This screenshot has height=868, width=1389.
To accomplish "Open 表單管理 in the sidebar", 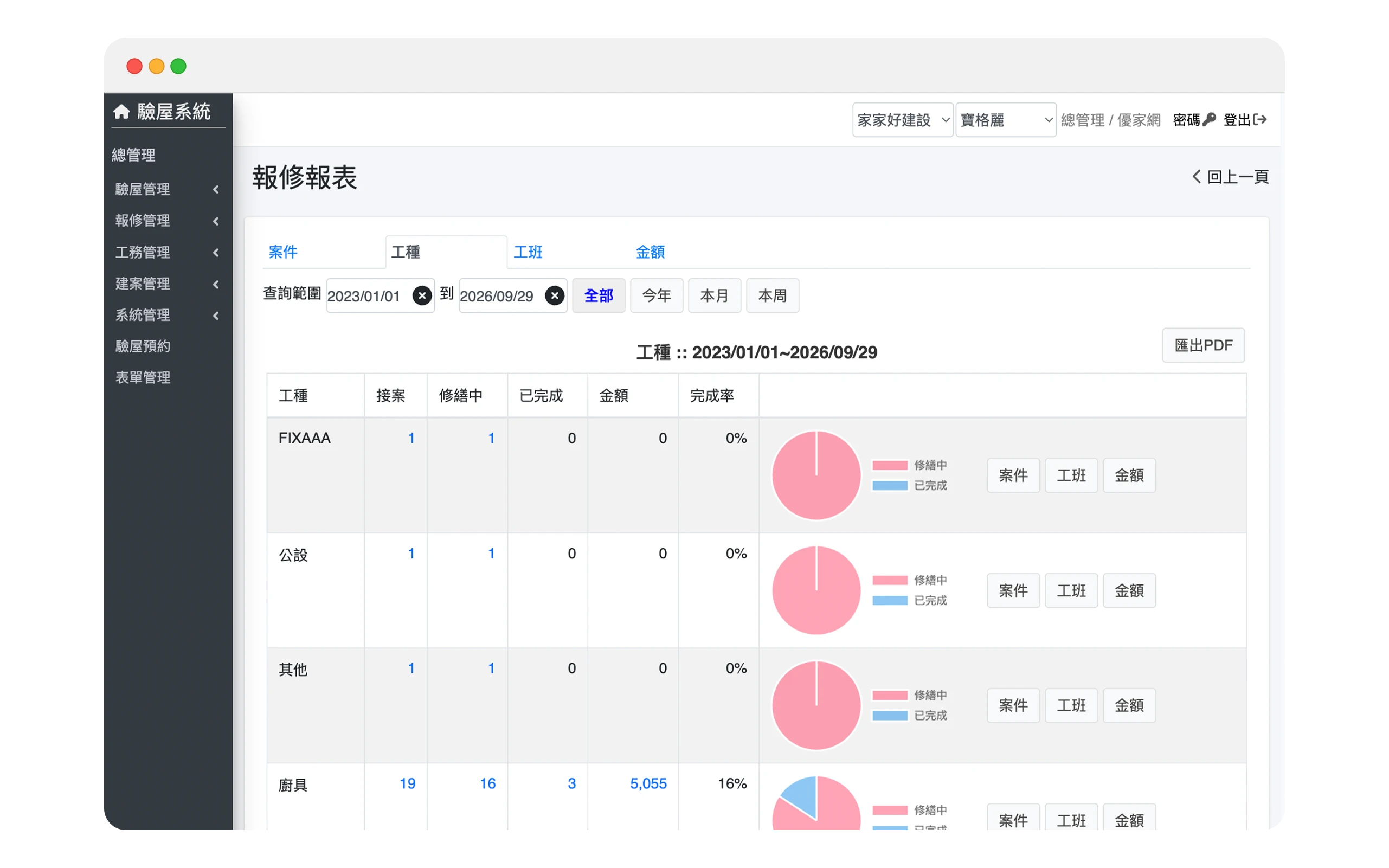I will (x=143, y=377).
